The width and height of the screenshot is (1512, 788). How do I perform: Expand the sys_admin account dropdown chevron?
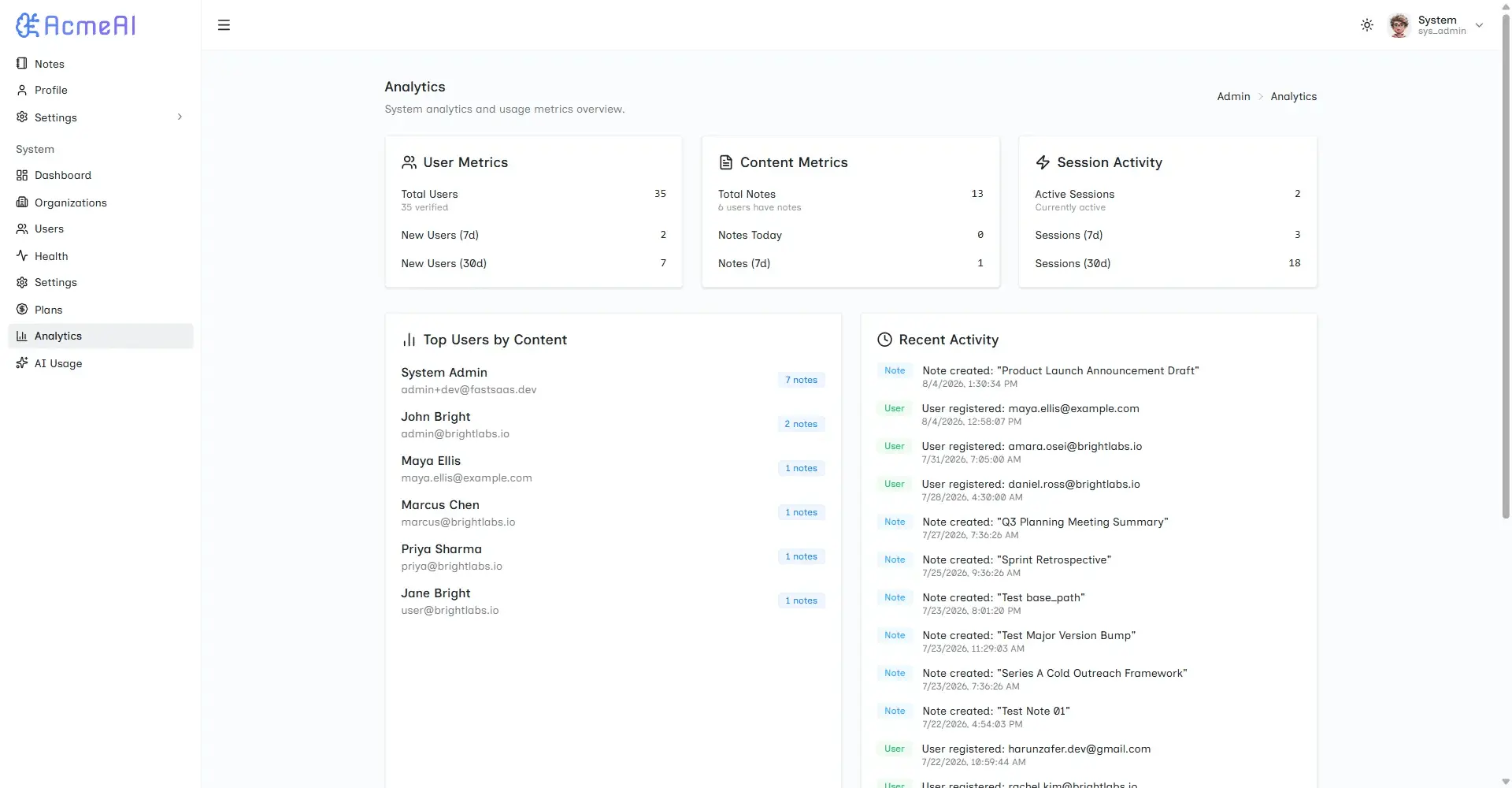tap(1479, 25)
